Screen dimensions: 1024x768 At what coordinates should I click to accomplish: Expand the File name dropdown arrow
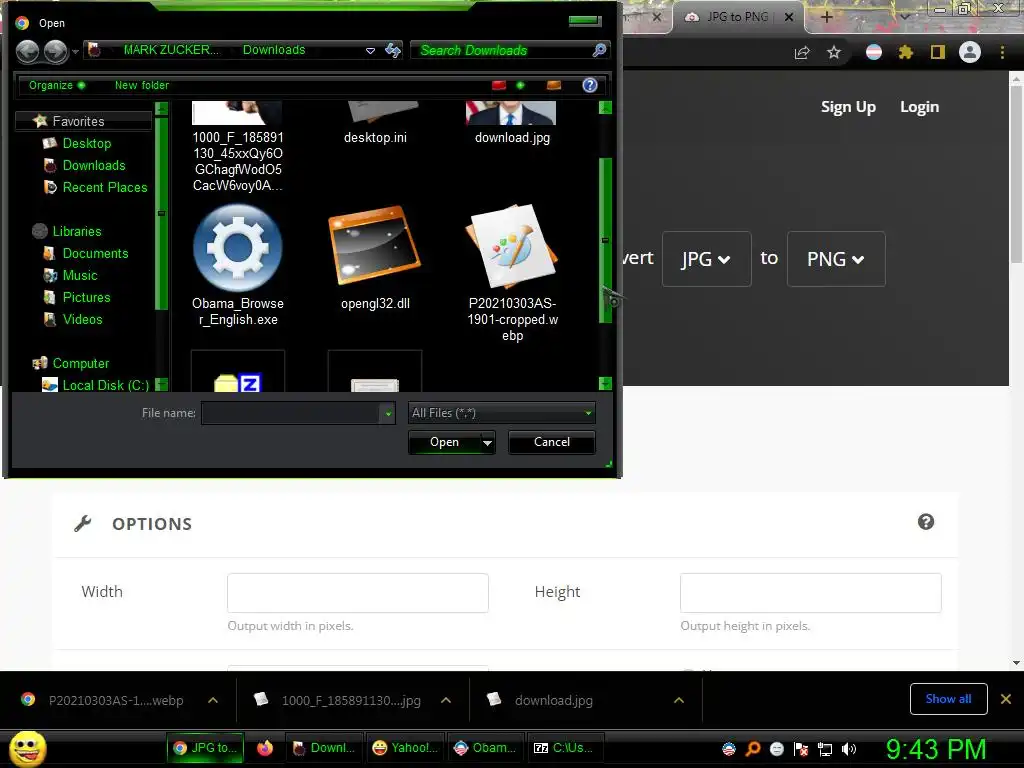coord(388,413)
